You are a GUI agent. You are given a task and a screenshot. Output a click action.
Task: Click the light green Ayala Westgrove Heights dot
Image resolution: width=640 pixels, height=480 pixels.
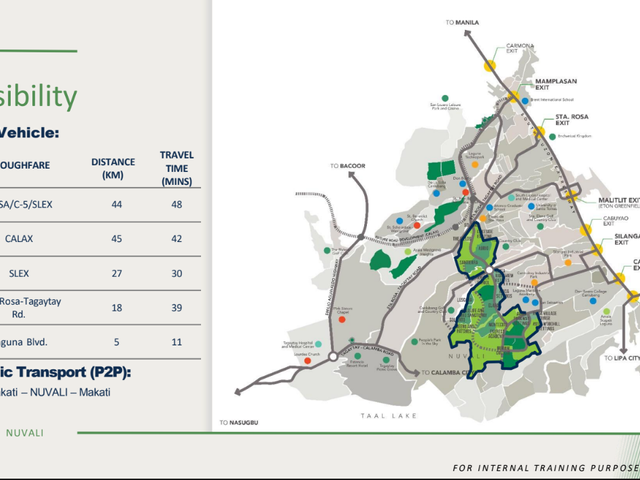tap(408, 252)
